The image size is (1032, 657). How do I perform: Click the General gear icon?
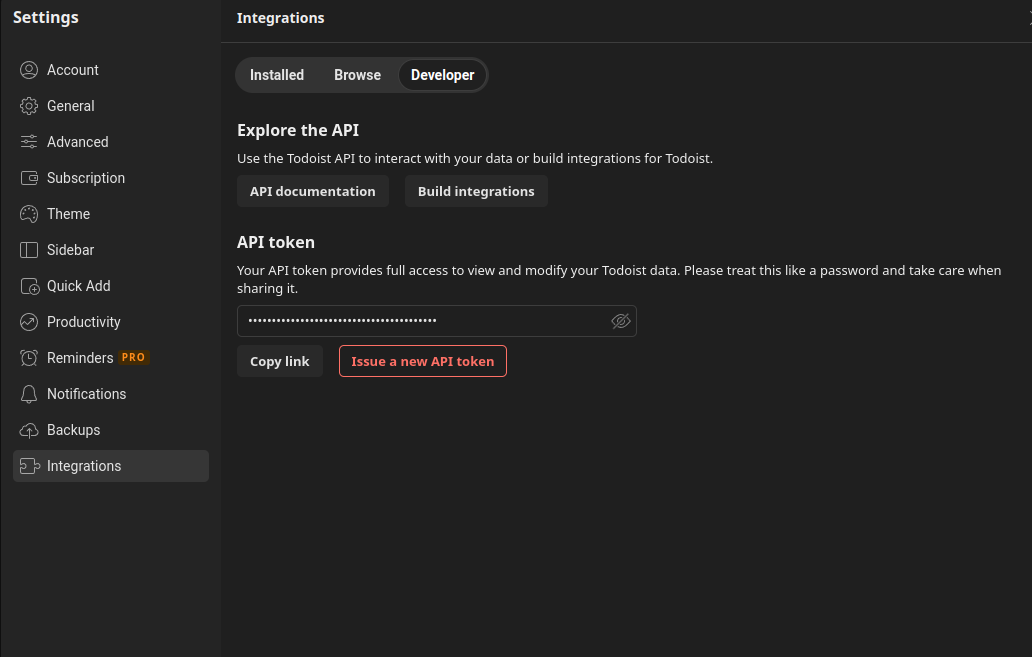(x=29, y=106)
